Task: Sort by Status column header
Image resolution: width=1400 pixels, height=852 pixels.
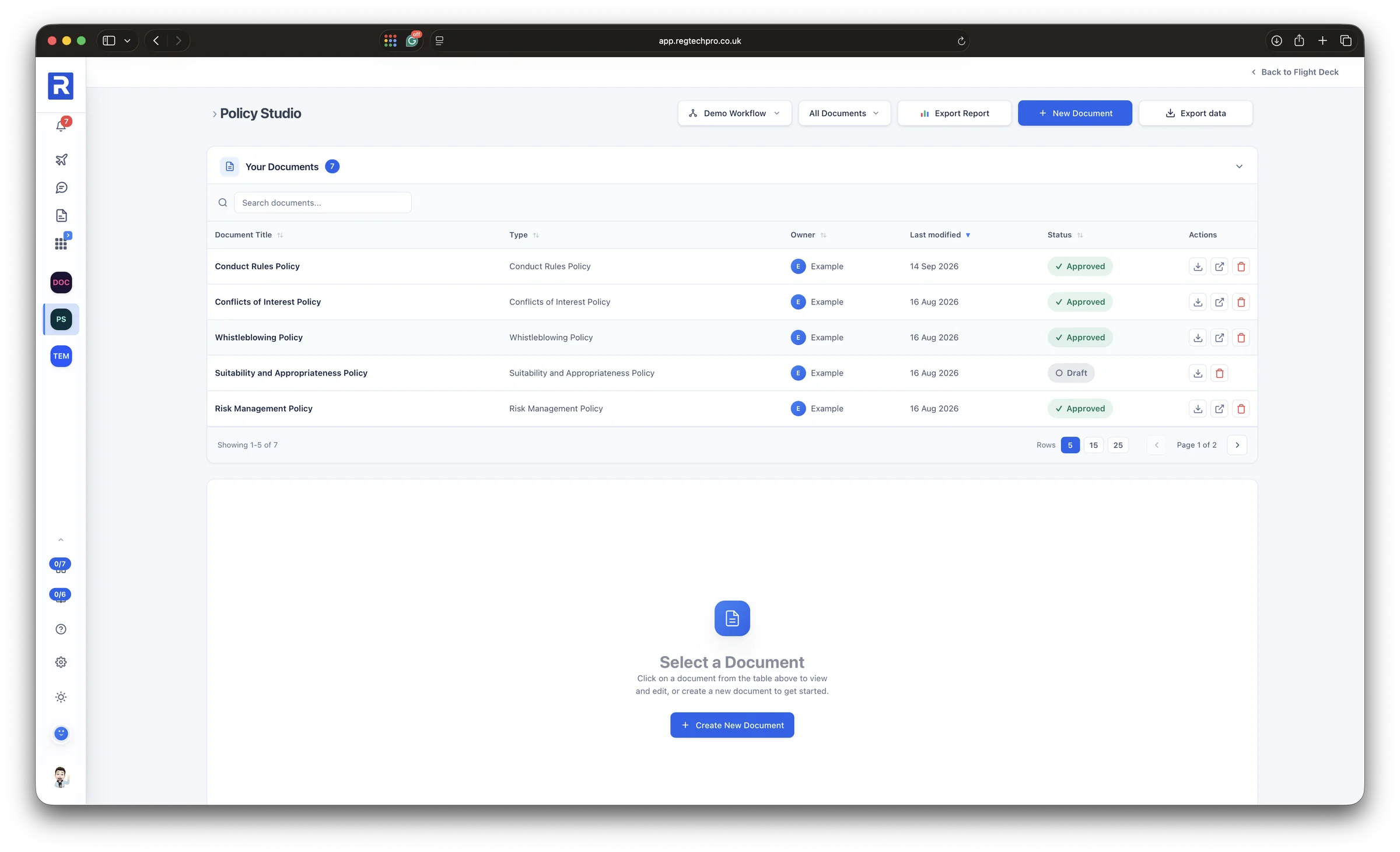Action: [x=1065, y=235]
